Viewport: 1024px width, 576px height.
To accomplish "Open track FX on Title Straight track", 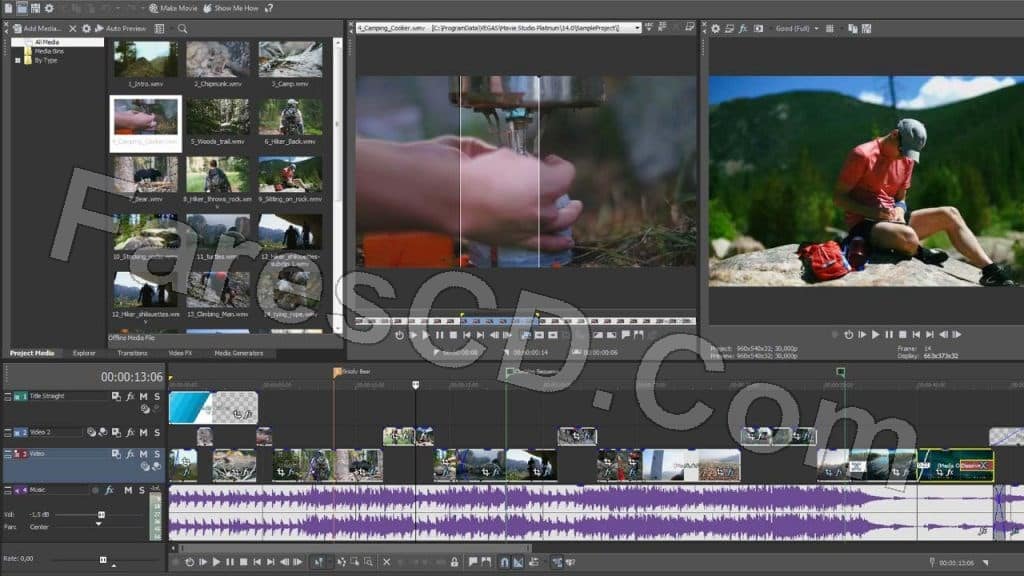I will (x=130, y=396).
